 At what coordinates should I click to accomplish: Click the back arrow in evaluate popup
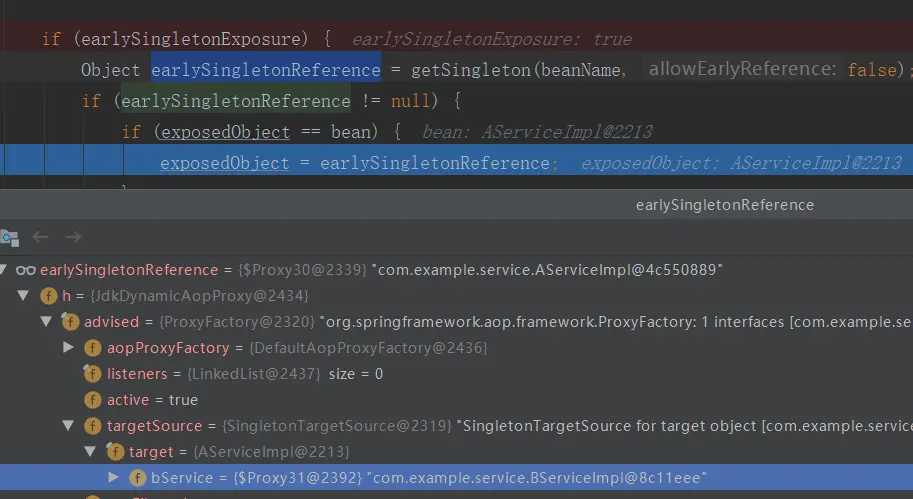[x=40, y=237]
